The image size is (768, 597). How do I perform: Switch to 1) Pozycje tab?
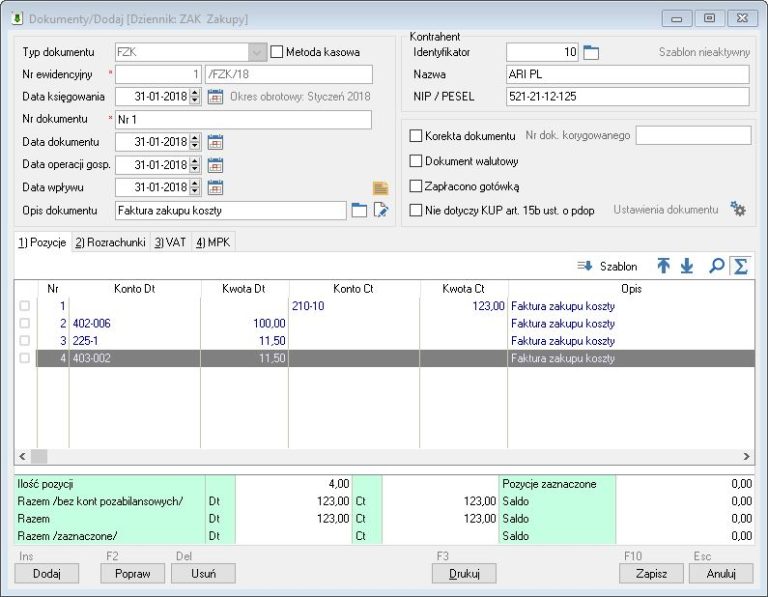tap(42, 242)
